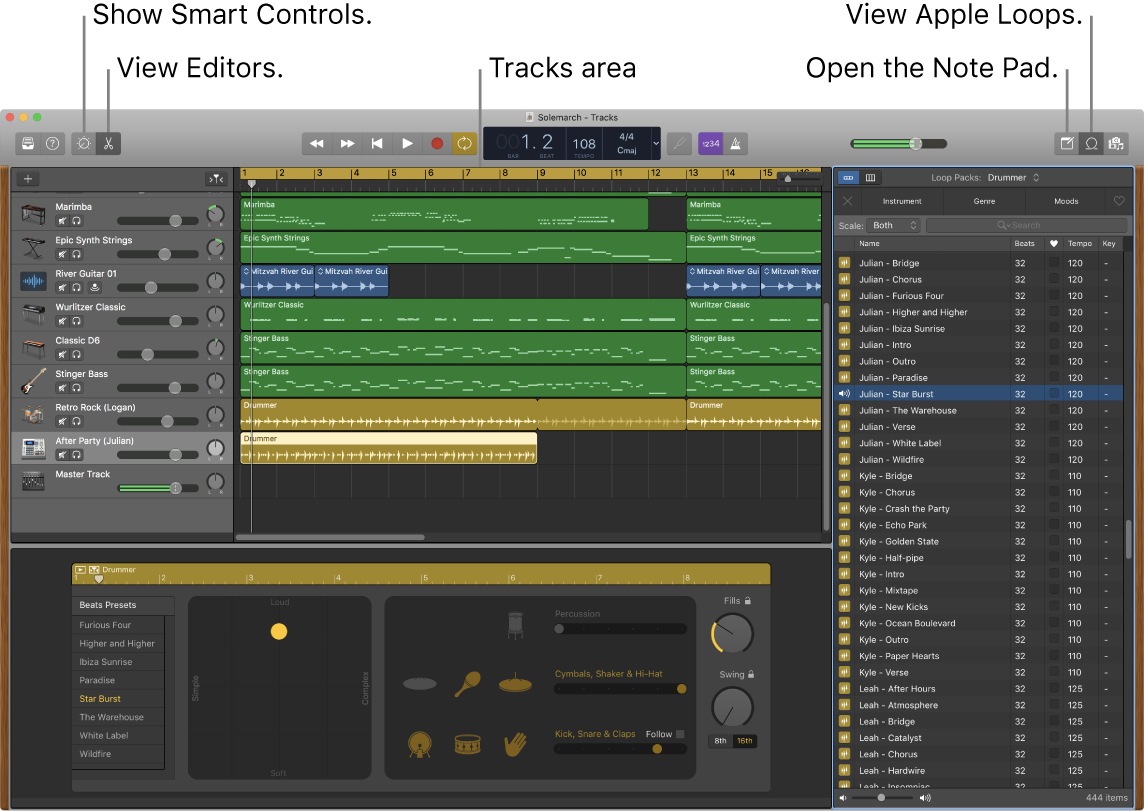The image size is (1144, 811).
Task: Switch loop browser to column view
Action: [870, 177]
